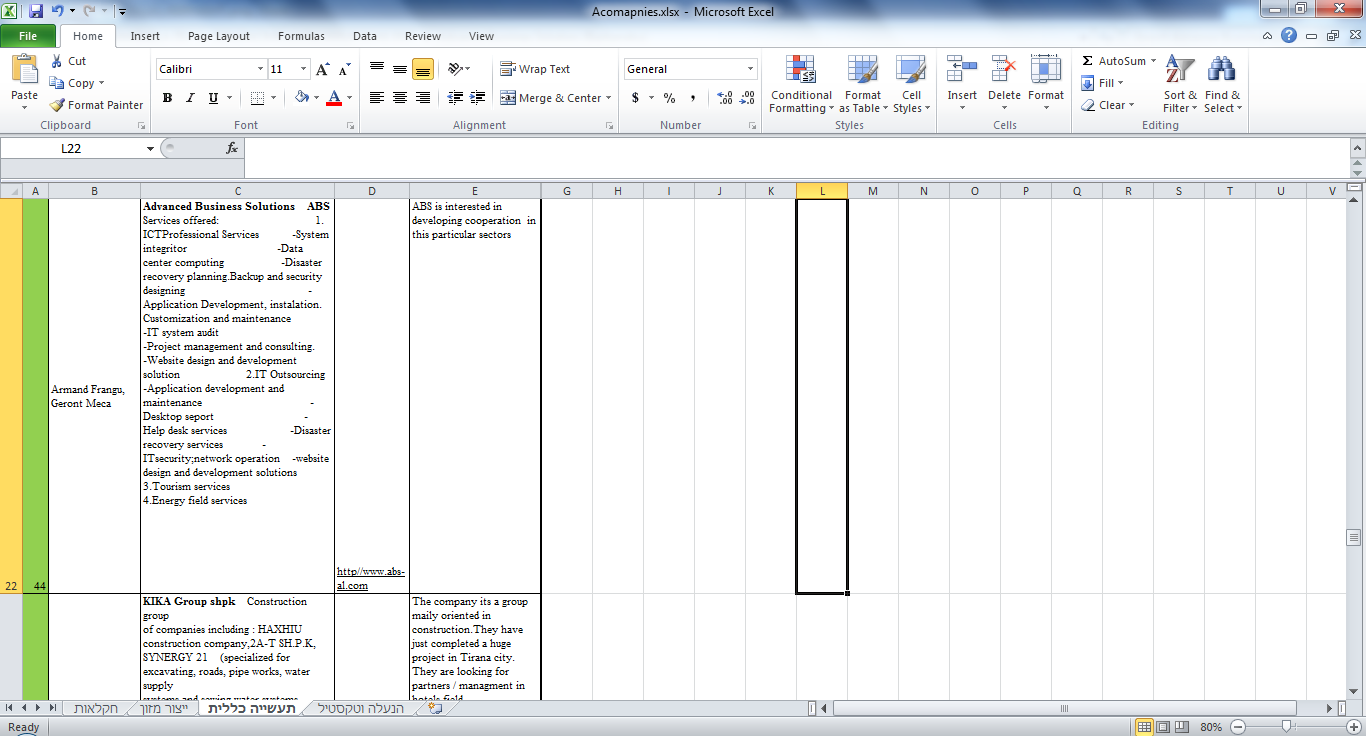Click the zoom slider handle

tap(1285, 727)
